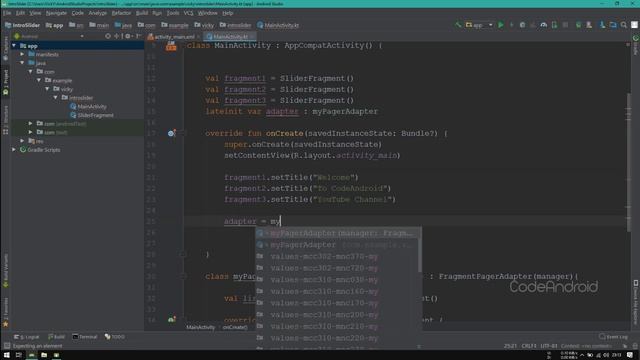Toggle the Structure side tool window
The width and height of the screenshot is (640, 360).
click(5, 120)
